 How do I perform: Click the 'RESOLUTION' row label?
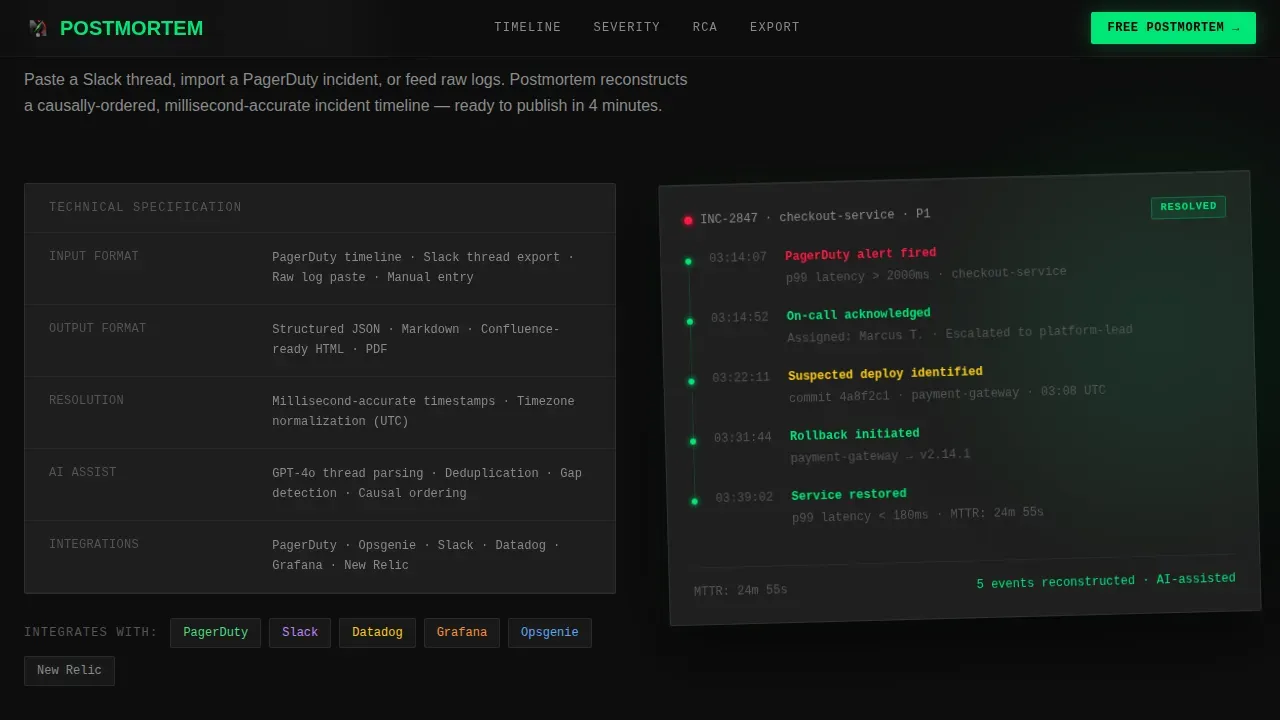coord(86,400)
